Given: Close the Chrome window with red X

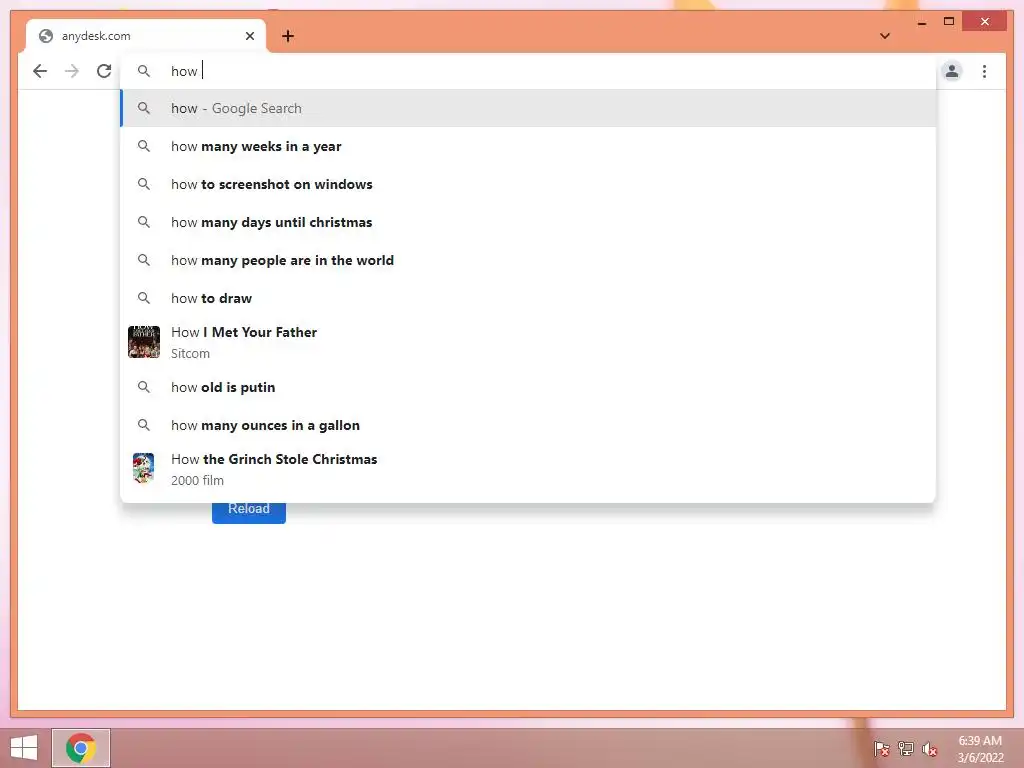Looking at the screenshot, I should pos(985,22).
